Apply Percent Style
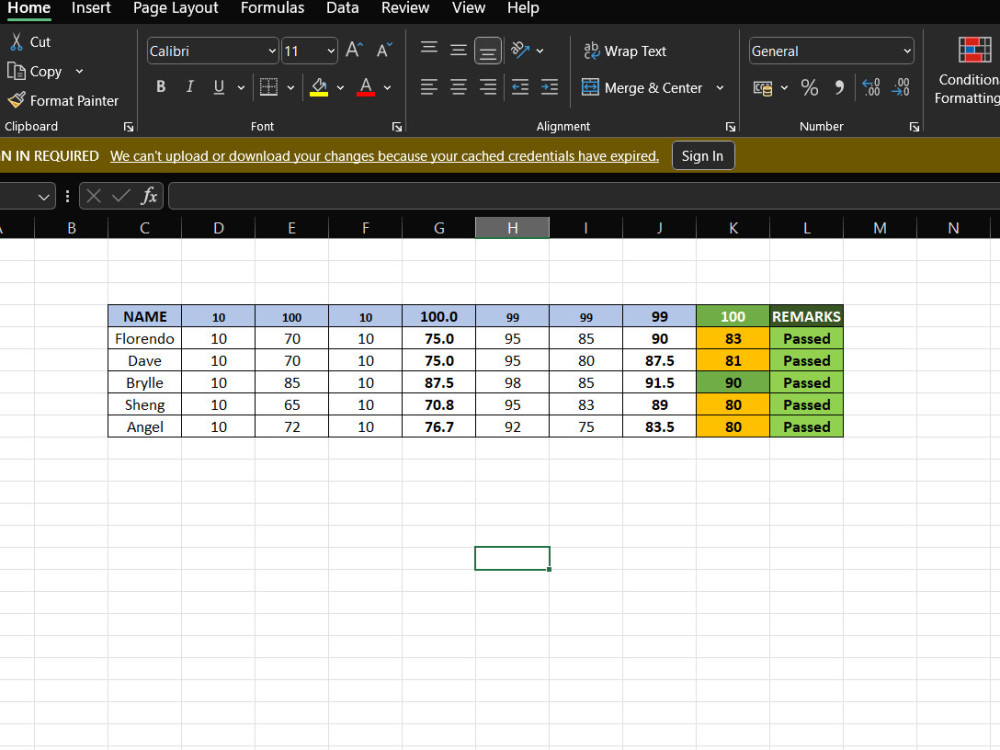1000x750 pixels. click(x=809, y=87)
